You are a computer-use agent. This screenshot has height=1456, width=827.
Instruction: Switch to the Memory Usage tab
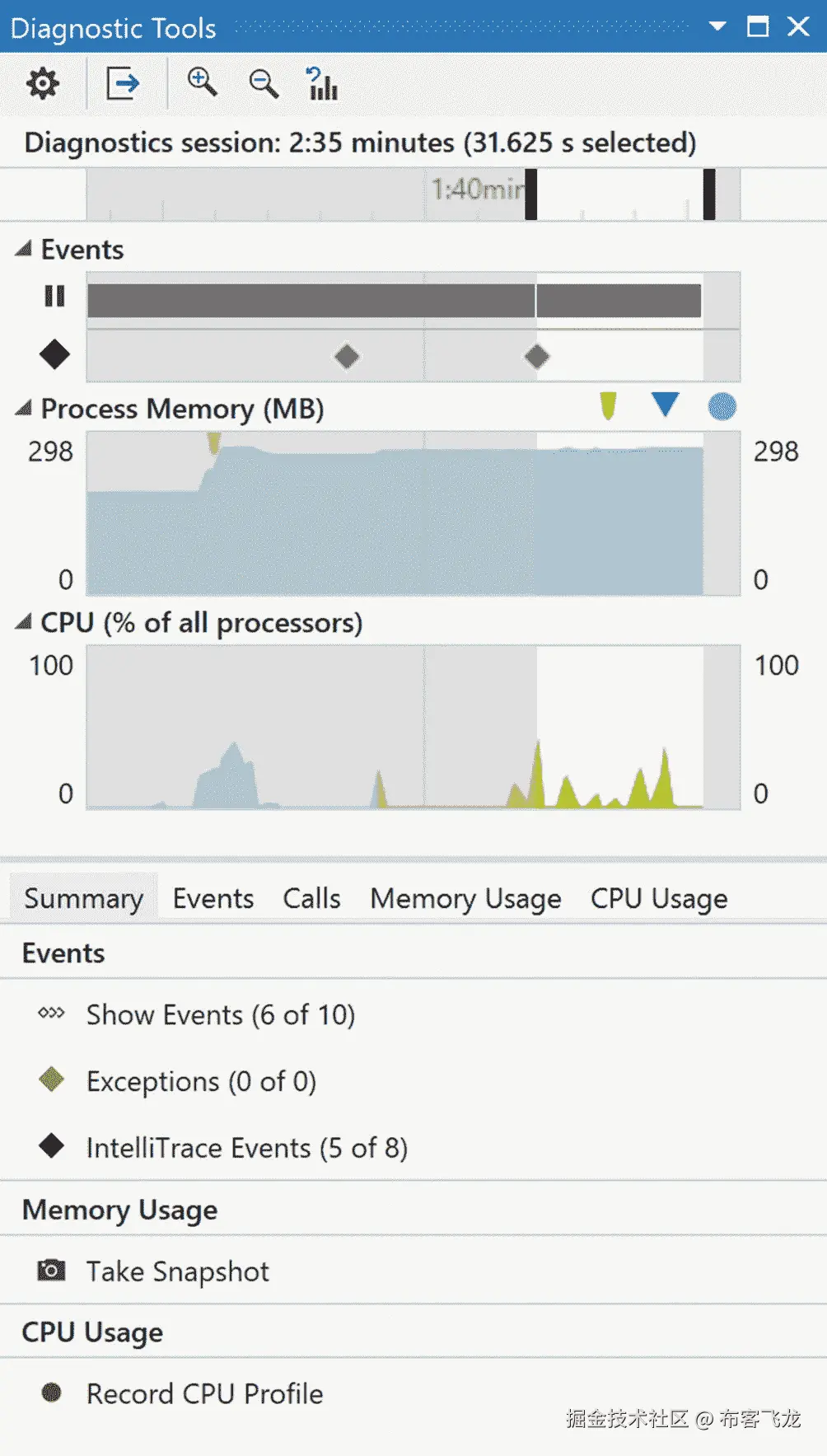click(465, 898)
